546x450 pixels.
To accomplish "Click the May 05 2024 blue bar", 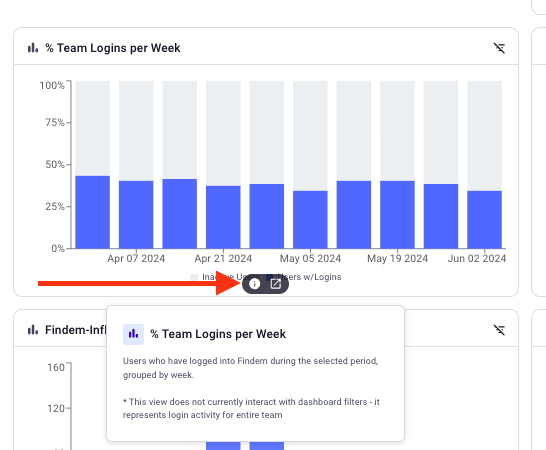I will [x=310, y=219].
